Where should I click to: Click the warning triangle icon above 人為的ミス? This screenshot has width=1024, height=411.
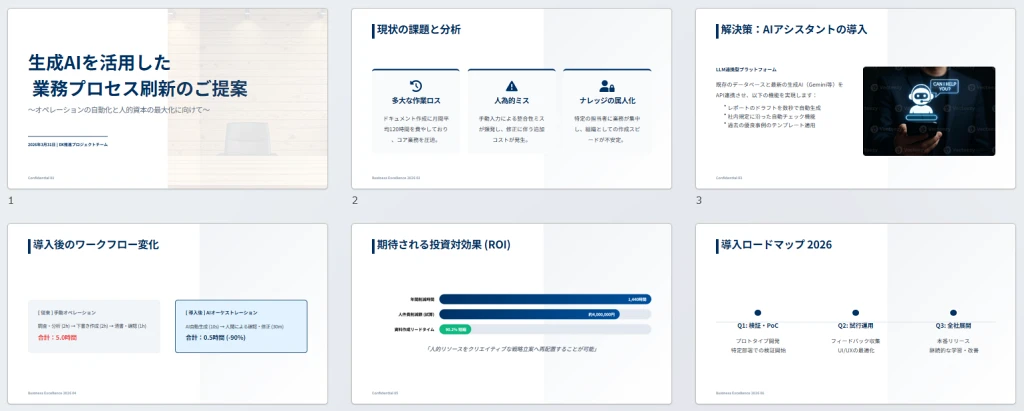(x=511, y=86)
